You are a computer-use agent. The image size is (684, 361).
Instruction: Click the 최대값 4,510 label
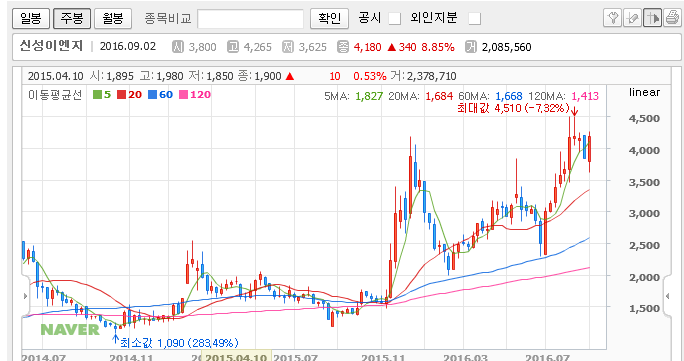click(x=513, y=108)
